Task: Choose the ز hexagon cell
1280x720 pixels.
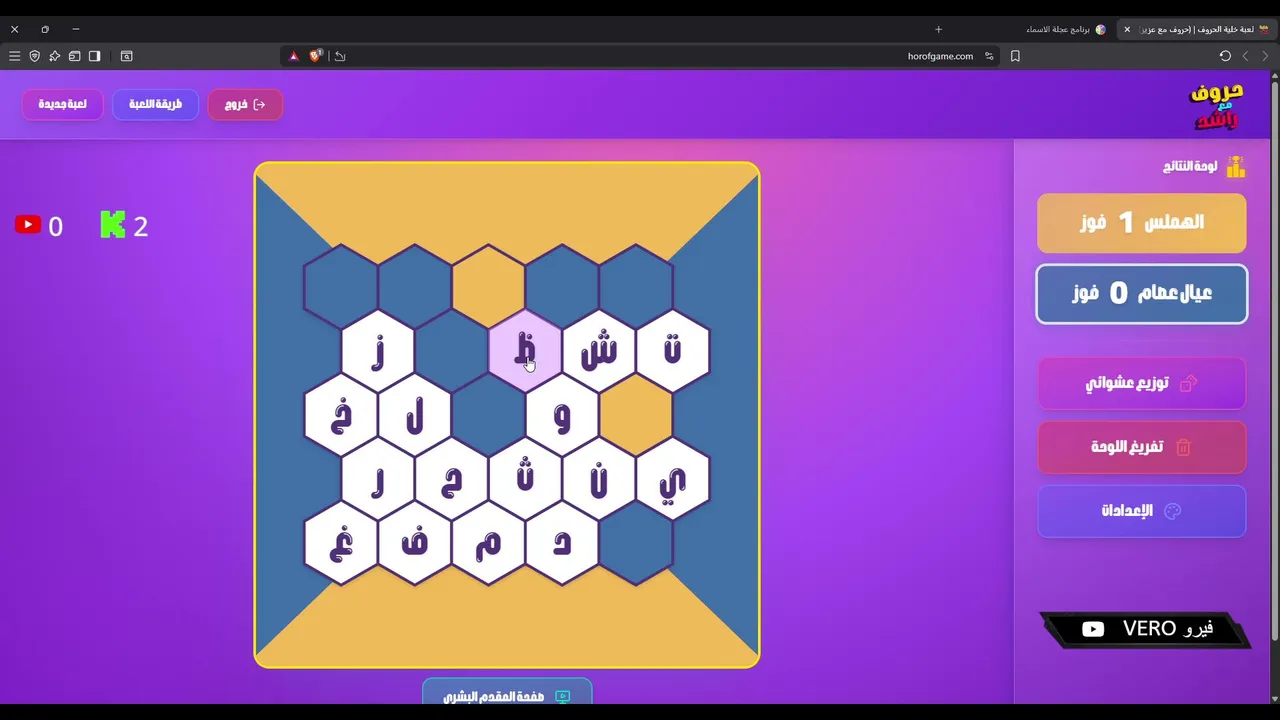Action: coord(378,351)
